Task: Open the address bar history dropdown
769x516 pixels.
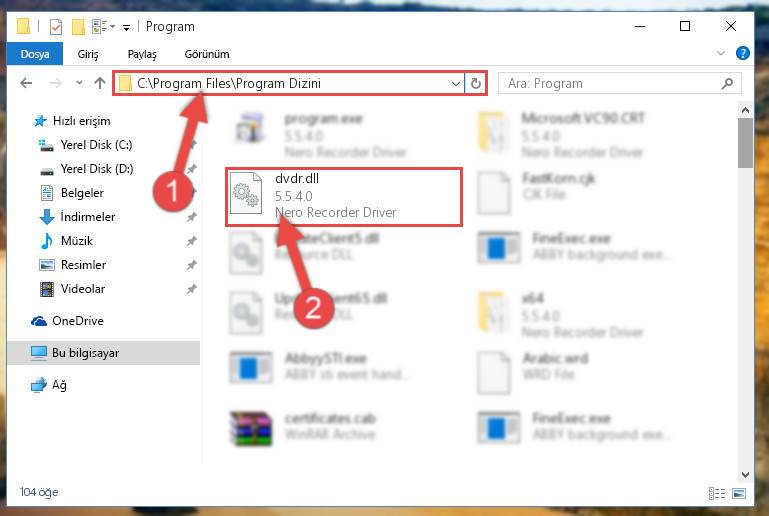Action: tap(455, 83)
